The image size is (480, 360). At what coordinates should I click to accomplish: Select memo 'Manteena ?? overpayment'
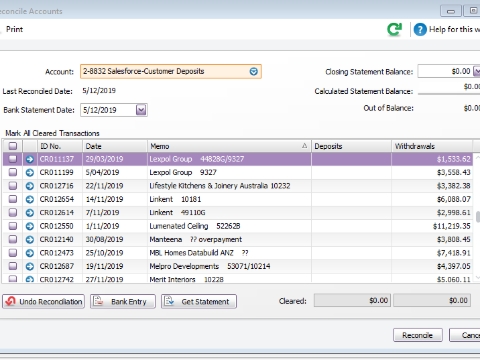[196, 239]
